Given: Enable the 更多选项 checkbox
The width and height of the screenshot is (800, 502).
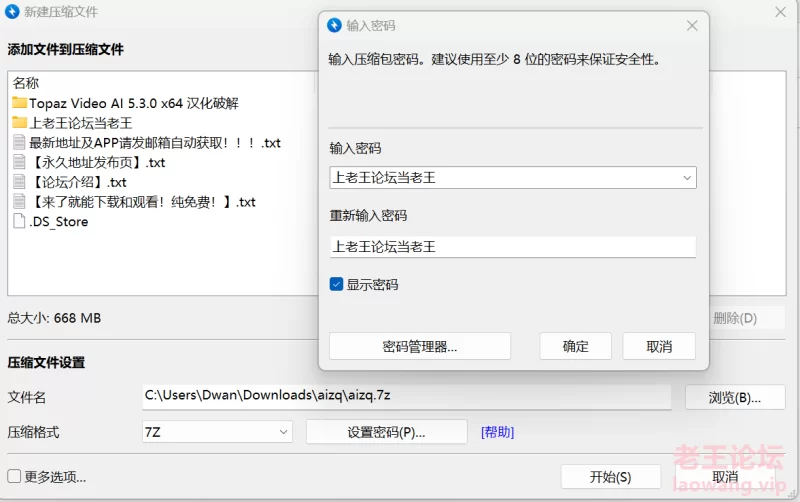Looking at the screenshot, I should click(x=14, y=476).
